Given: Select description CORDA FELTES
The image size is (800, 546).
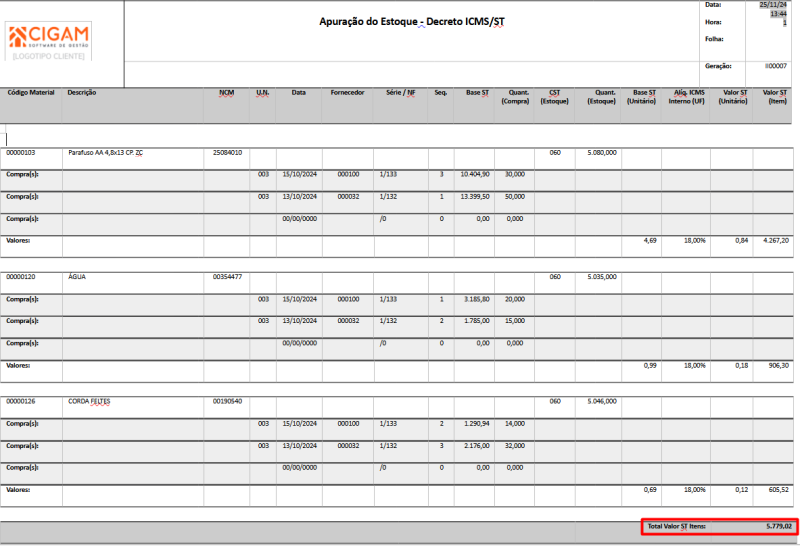Looking at the screenshot, I should click(x=89, y=402).
